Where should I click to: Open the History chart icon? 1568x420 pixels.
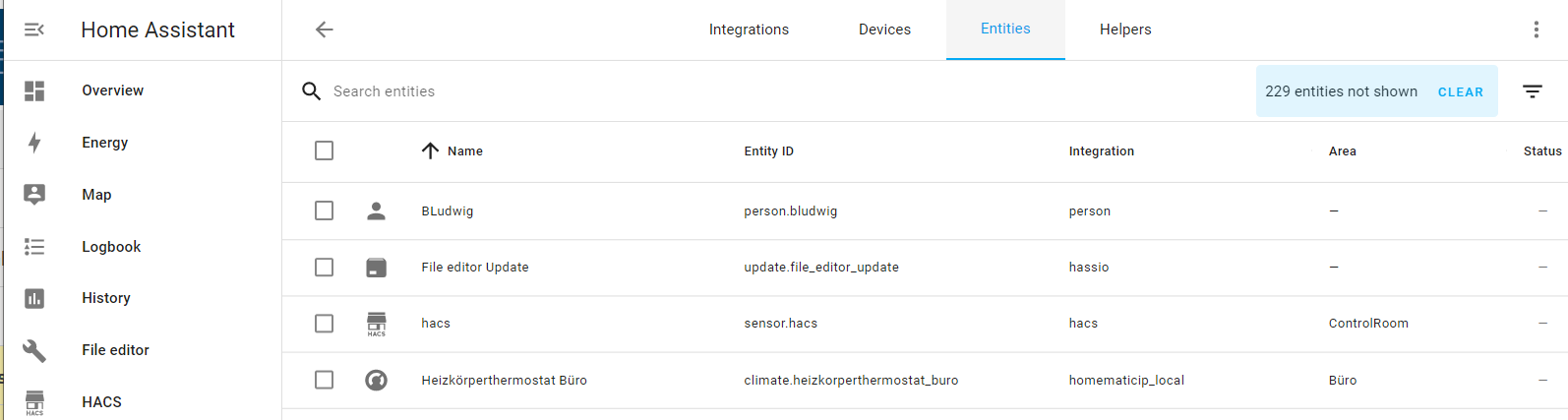pyautogui.click(x=34, y=298)
